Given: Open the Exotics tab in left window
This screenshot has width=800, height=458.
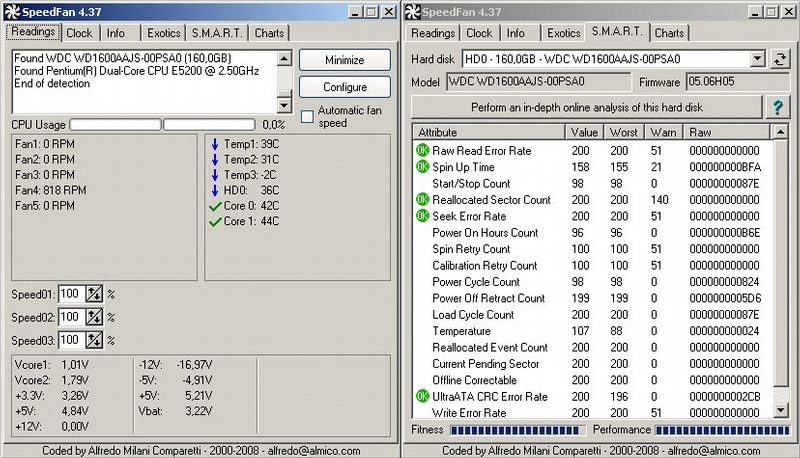Looking at the screenshot, I should tap(164, 33).
